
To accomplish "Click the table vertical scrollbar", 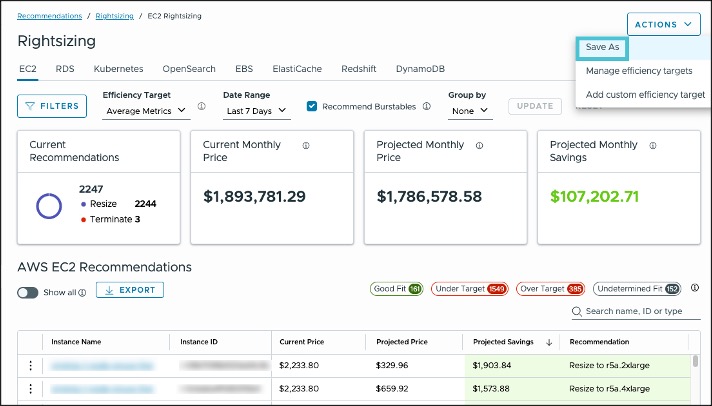I will pyautogui.click(x=695, y=361).
